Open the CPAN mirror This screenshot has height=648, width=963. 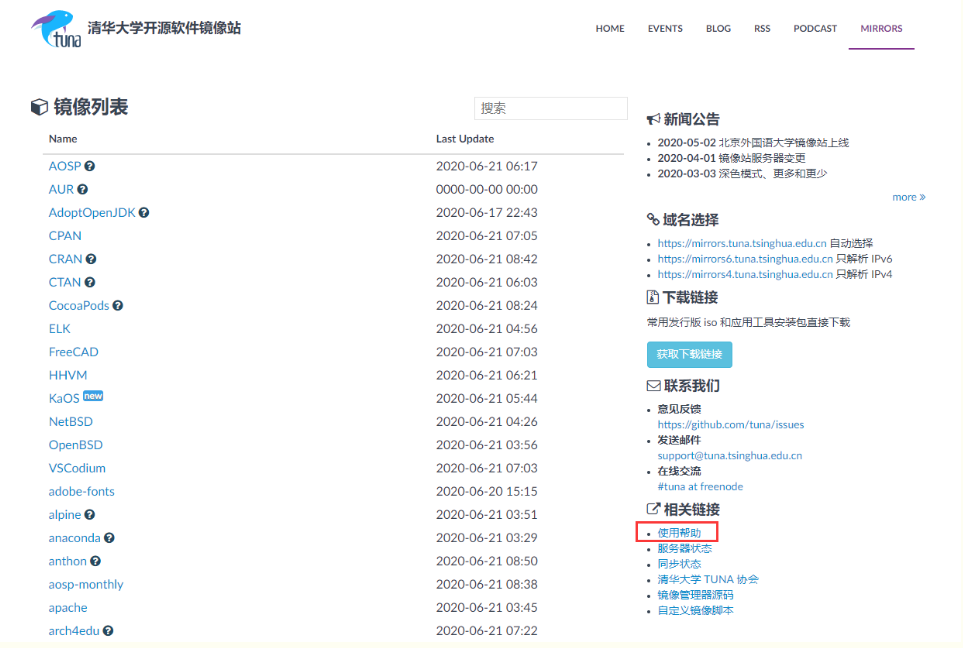point(64,236)
